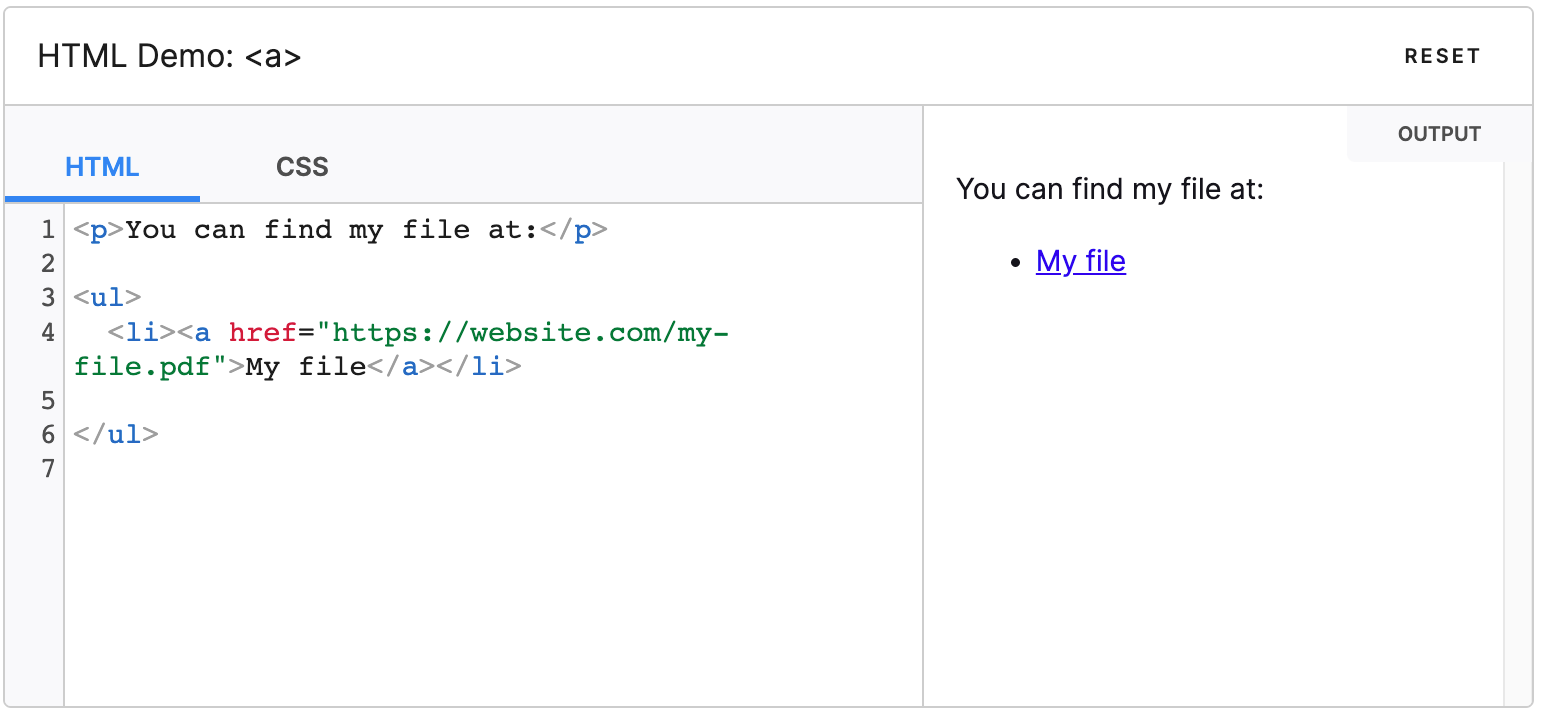Select the HTML editor tab
The width and height of the screenshot is (1542, 714).
[x=102, y=167]
